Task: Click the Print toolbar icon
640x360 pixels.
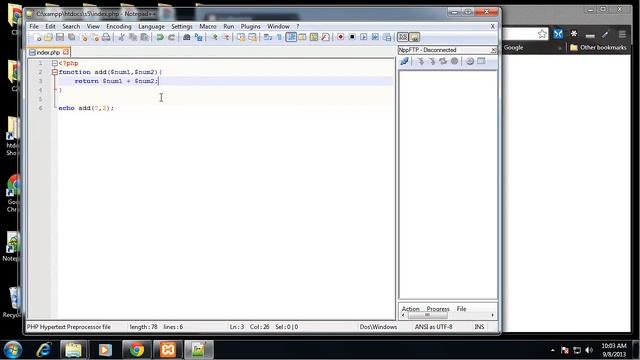Action: coord(106,38)
